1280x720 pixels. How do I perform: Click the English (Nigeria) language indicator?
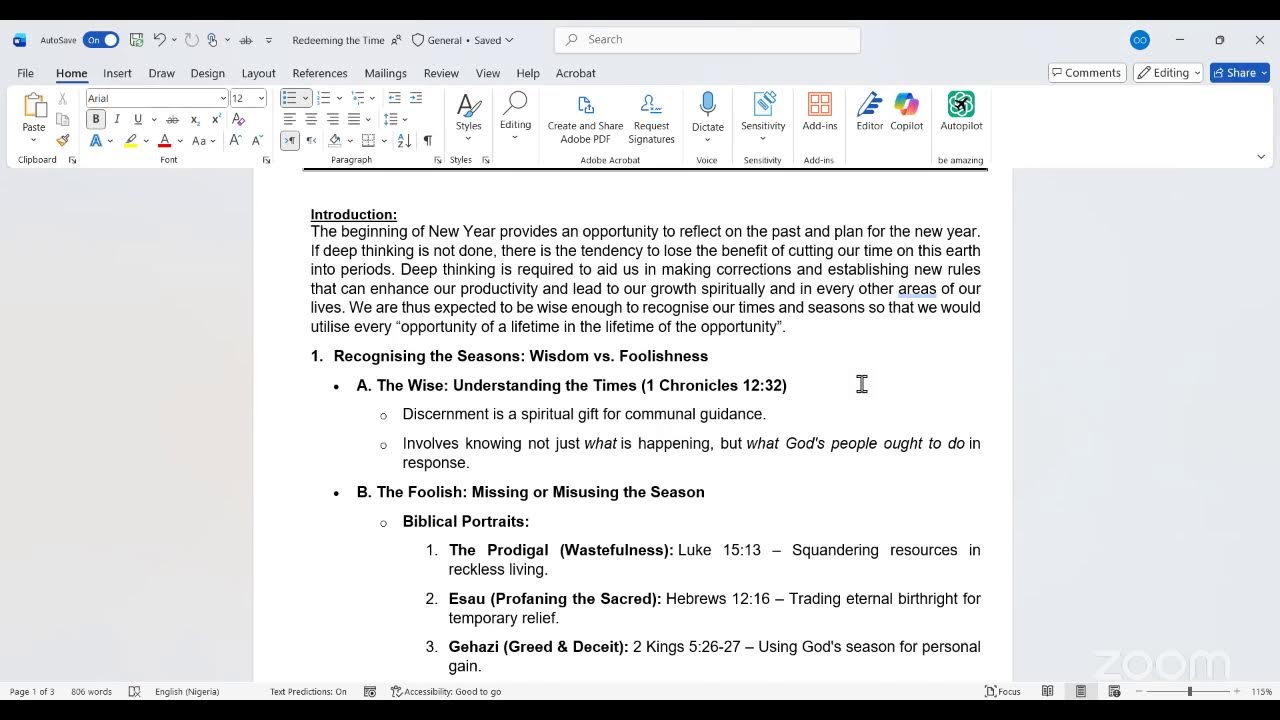click(188, 691)
